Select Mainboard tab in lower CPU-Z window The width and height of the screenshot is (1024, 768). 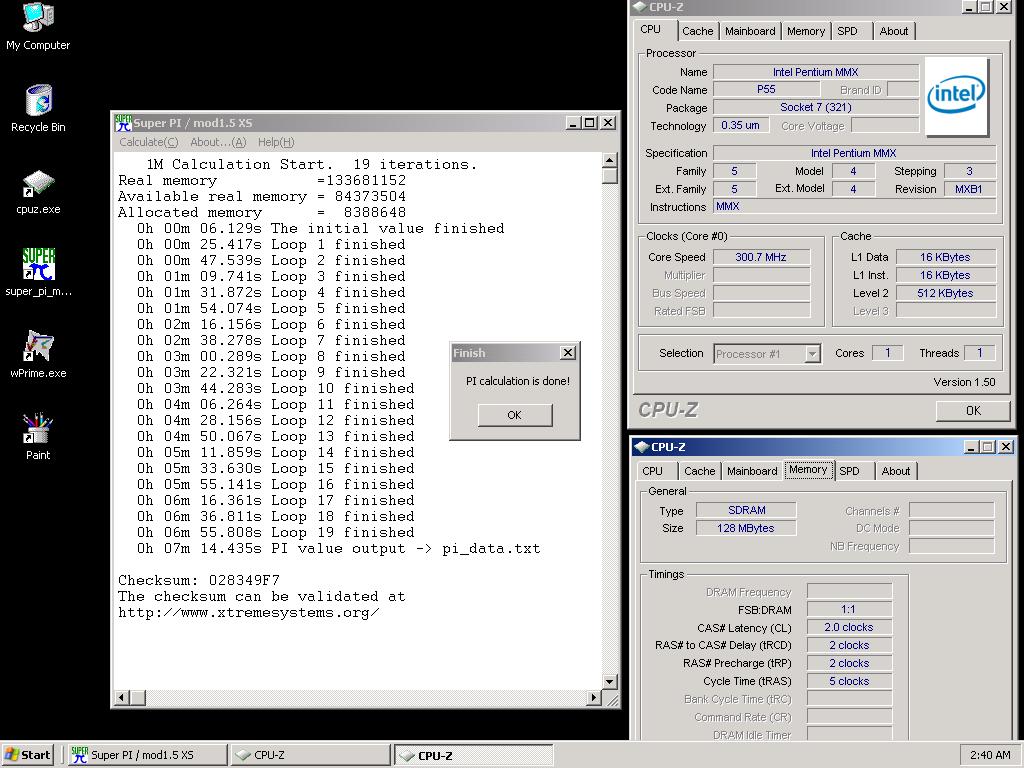(x=752, y=471)
